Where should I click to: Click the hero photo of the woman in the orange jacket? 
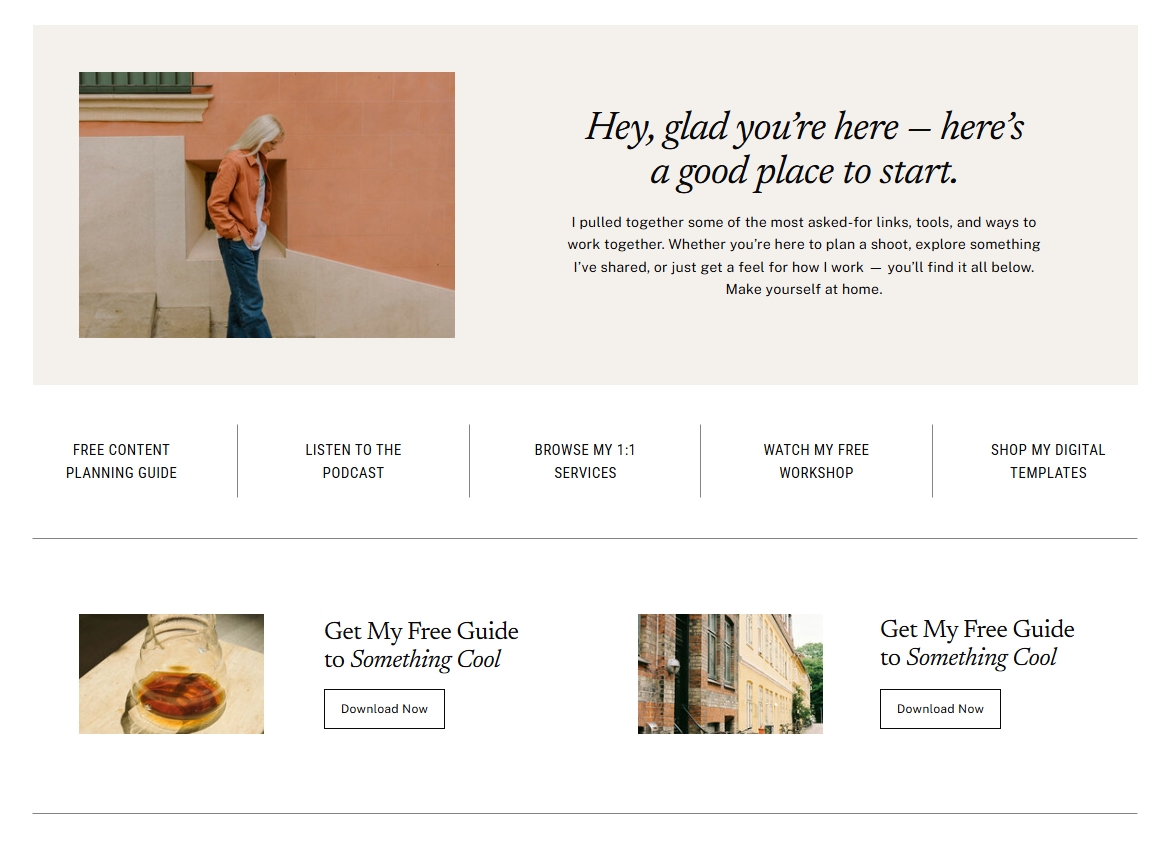coord(267,205)
